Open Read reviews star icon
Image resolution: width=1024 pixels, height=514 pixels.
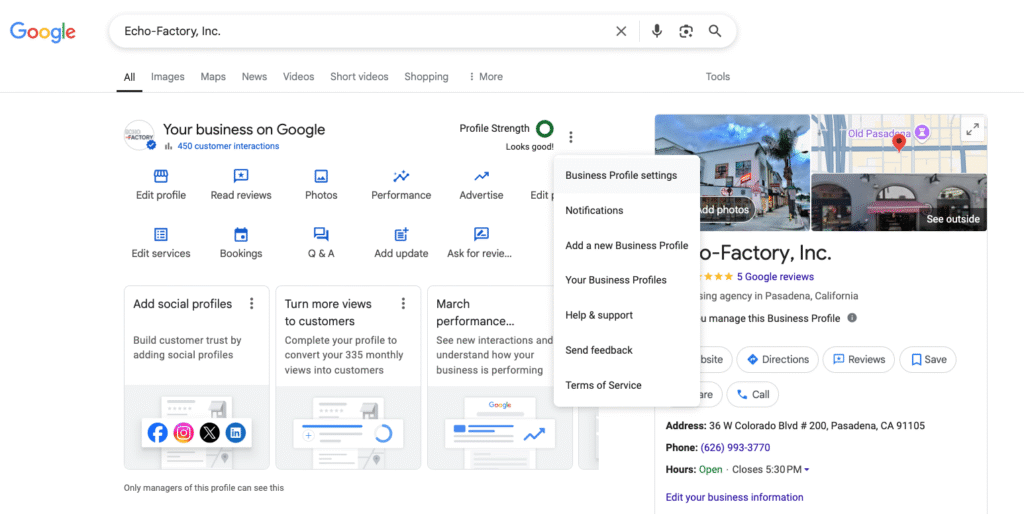pyautogui.click(x=241, y=176)
